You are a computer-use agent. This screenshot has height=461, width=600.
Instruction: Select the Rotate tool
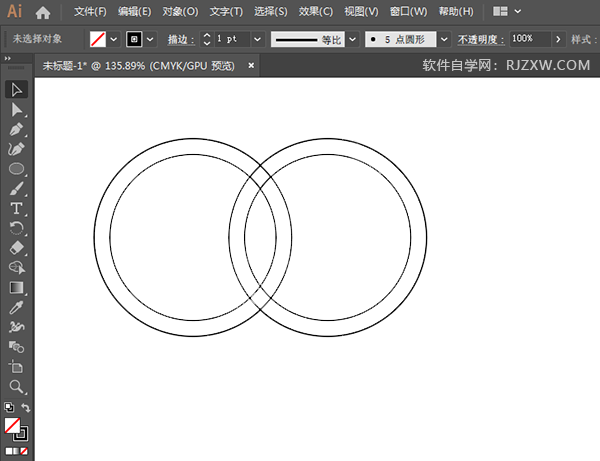pyautogui.click(x=16, y=228)
